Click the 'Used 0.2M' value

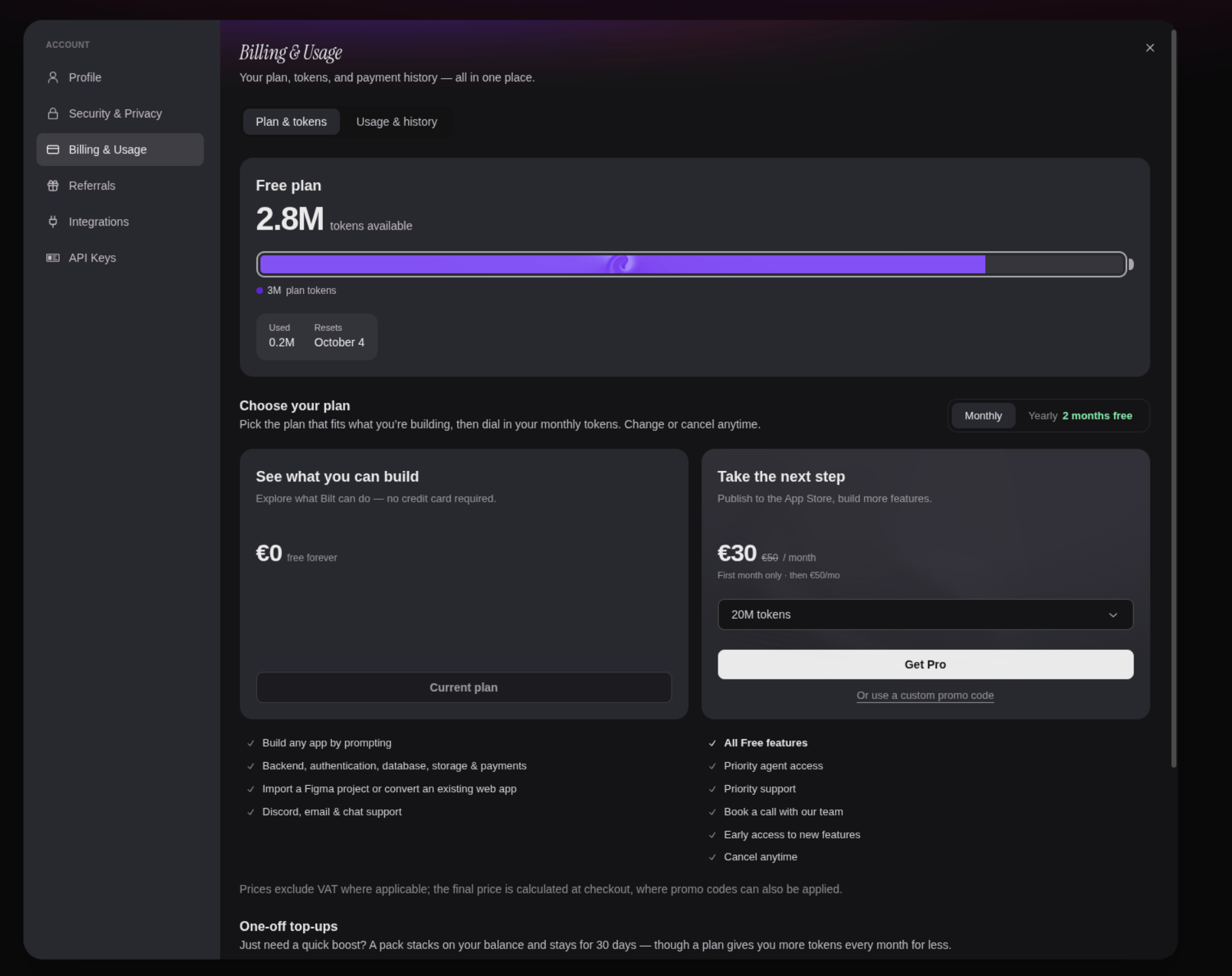tap(281, 336)
